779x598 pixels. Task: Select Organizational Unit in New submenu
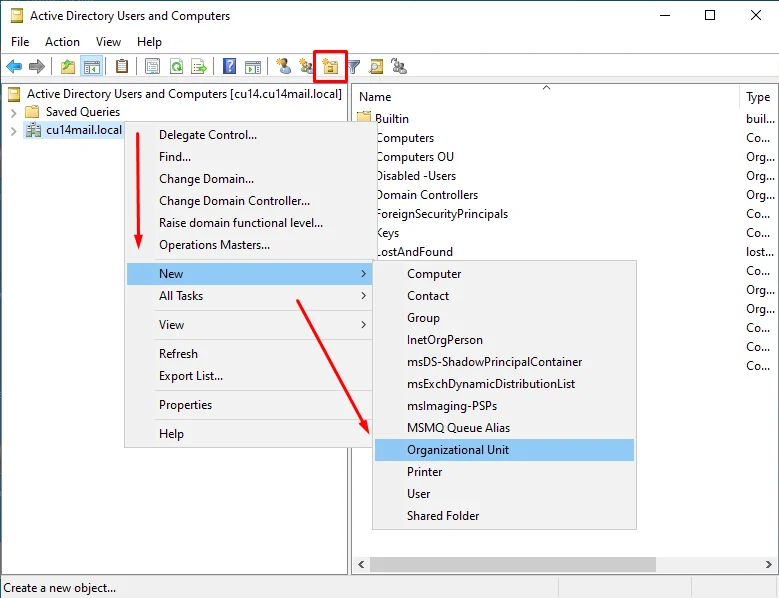[x=504, y=450]
